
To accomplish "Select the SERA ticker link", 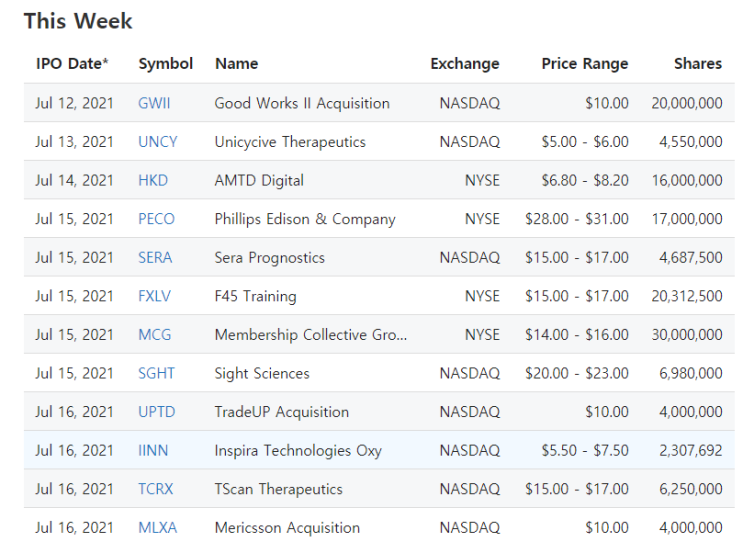I will tap(155, 258).
